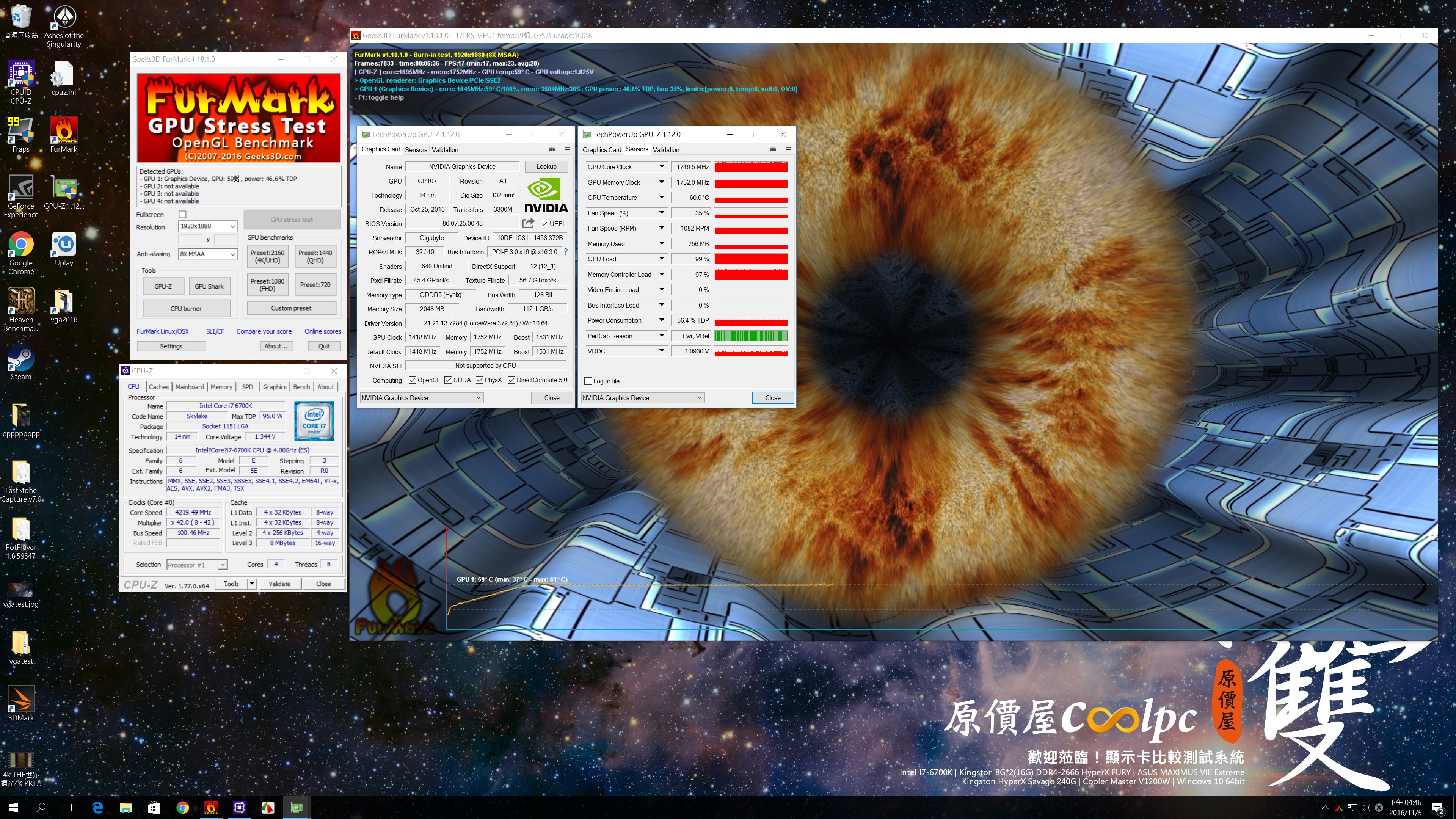The height and width of the screenshot is (819, 1456).
Task: Select the GPU-Z.1.12 desktop icon
Action: point(63,192)
